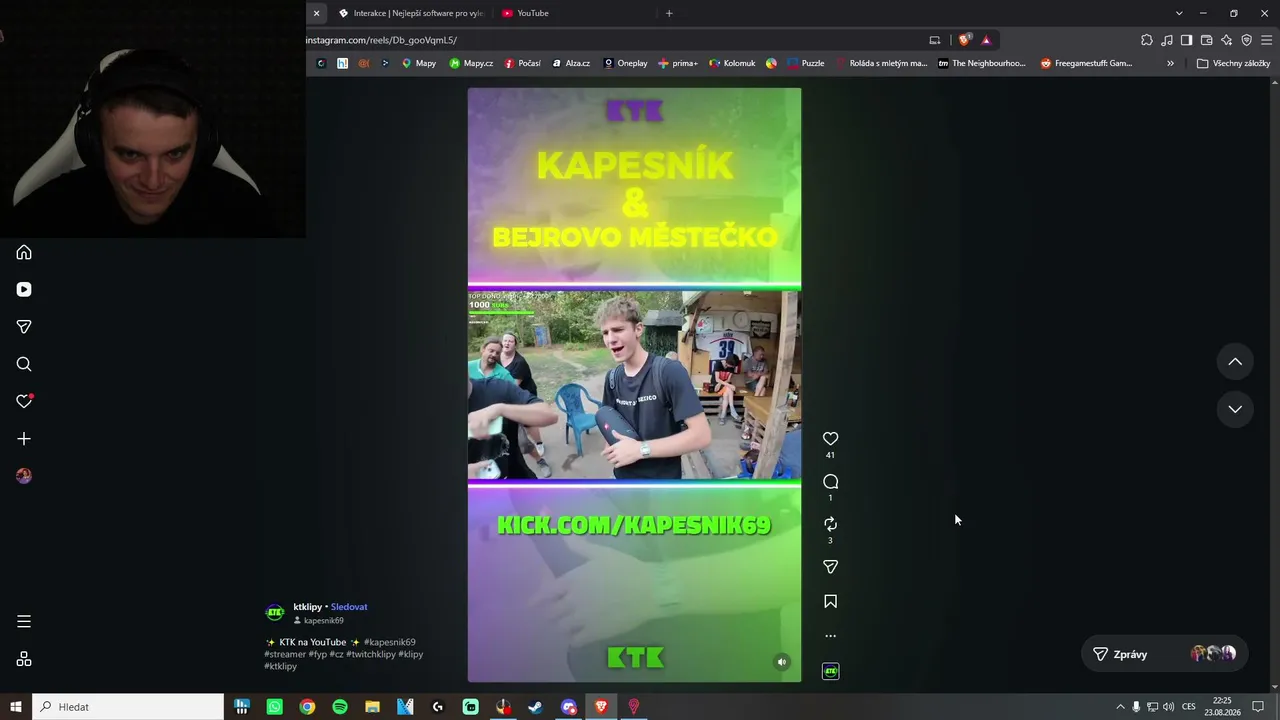Open Brave Shields lion icon
This screenshot has width=1280, height=720.
964,40
